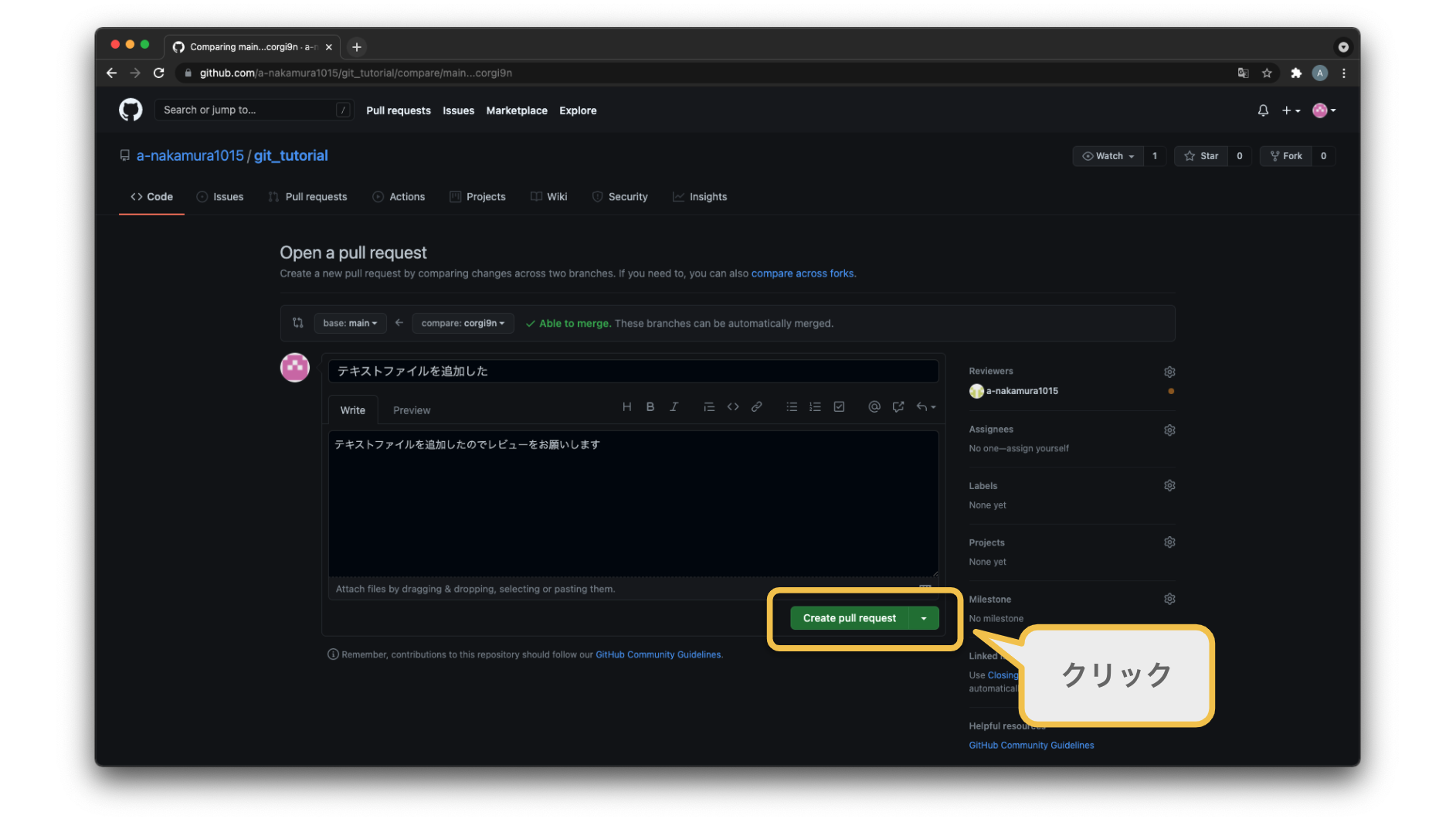Mention a user with @ icon

[x=874, y=407]
